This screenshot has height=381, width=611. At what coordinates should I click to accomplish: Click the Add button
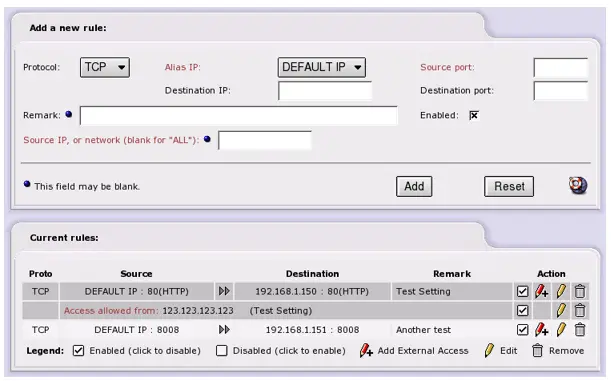pyautogui.click(x=414, y=186)
